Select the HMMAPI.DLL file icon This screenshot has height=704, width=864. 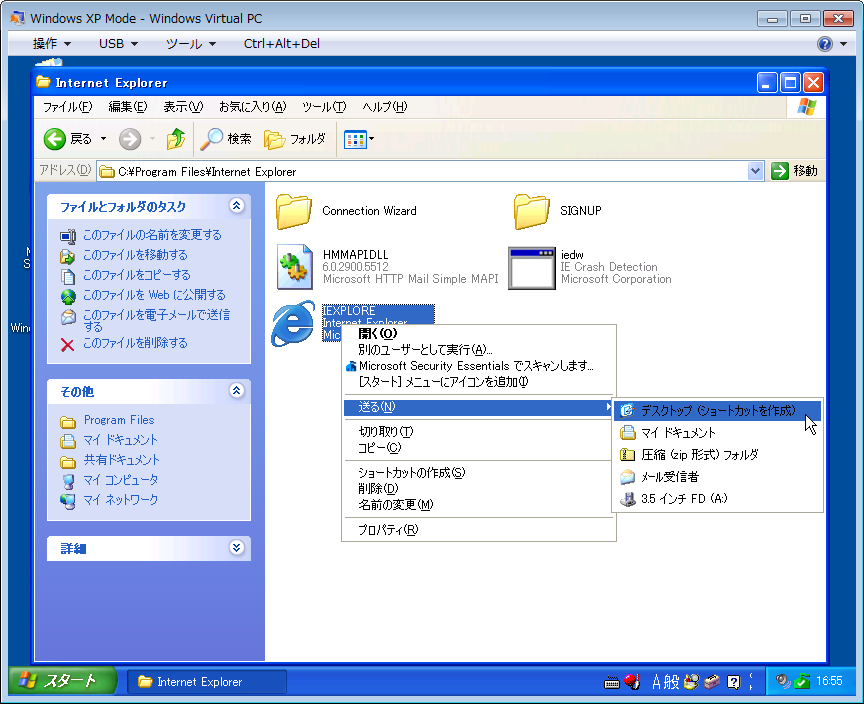(x=295, y=267)
